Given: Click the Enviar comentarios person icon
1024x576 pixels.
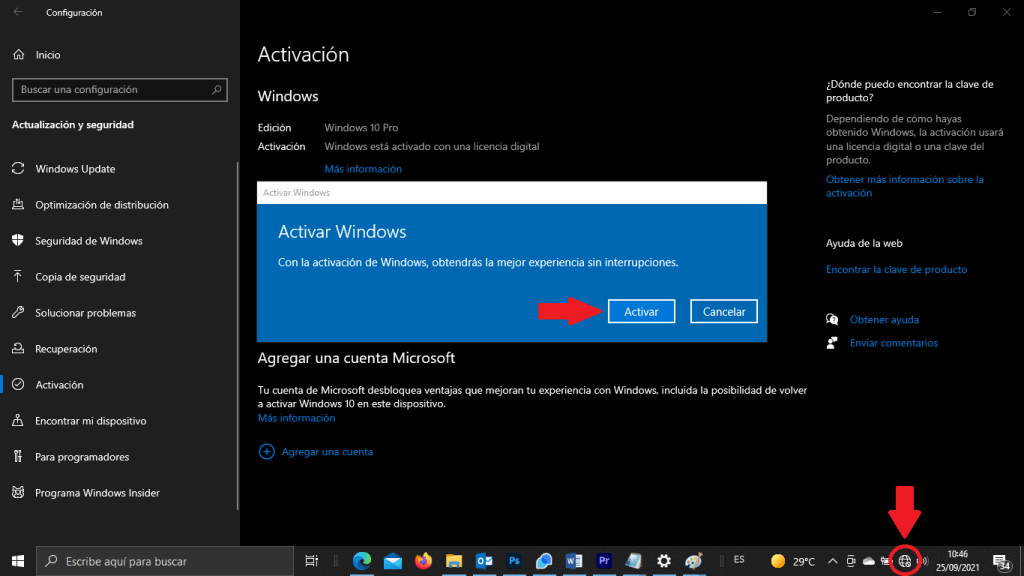Looking at the screenshot, I should point(832,343).
